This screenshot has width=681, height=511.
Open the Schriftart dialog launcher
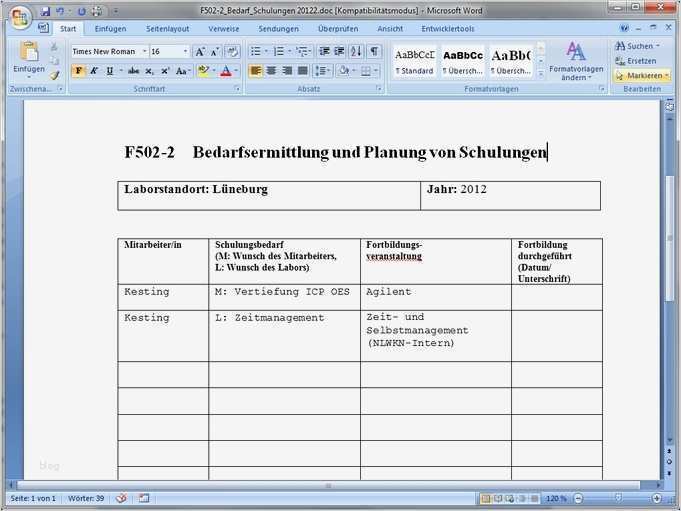pyautogui.click(x=237, y=89)
